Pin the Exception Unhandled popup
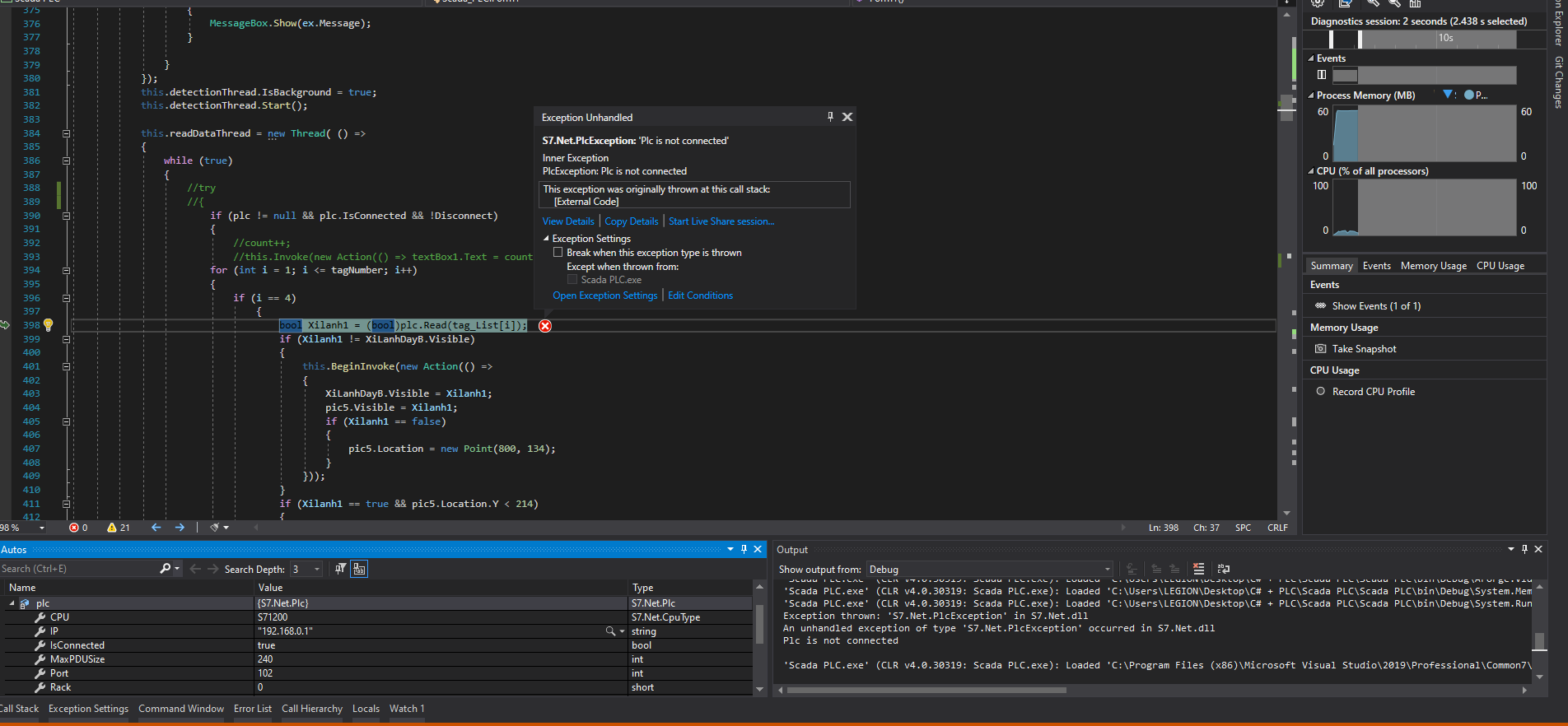 tap(830, 117)
